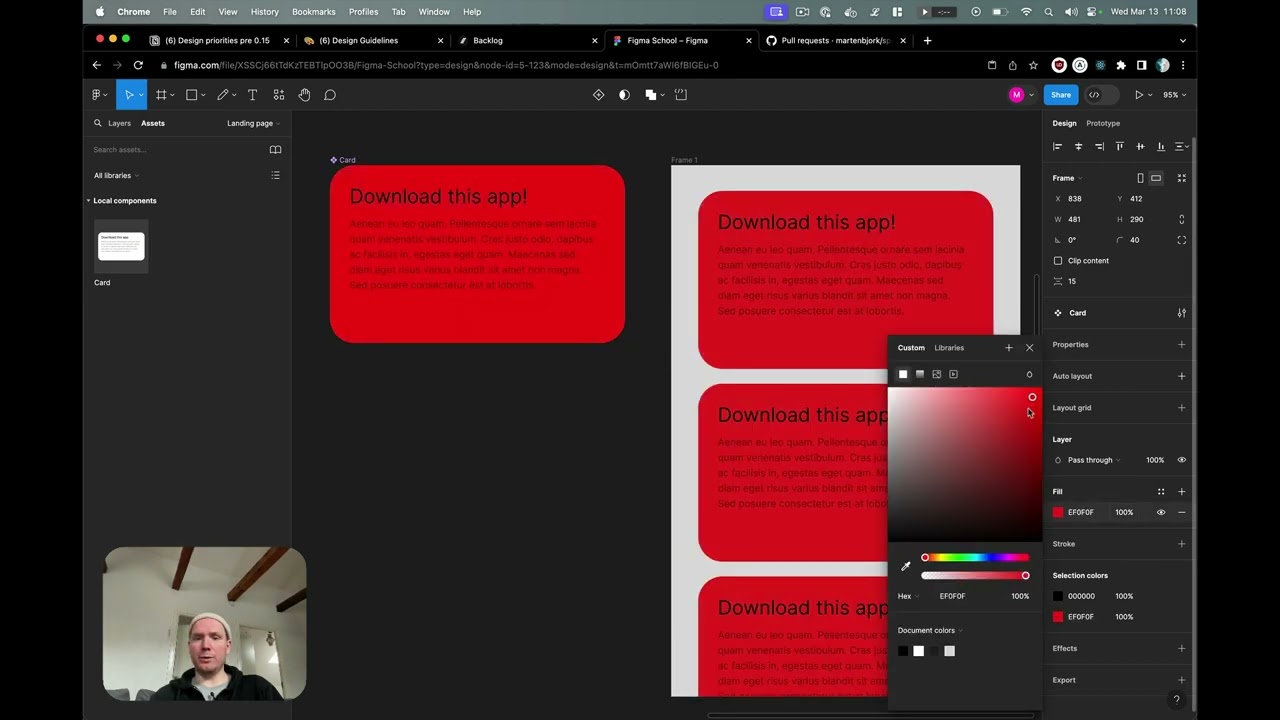Click the Share button
The width and height of the screenshot is (1280, 720).
1061,95
